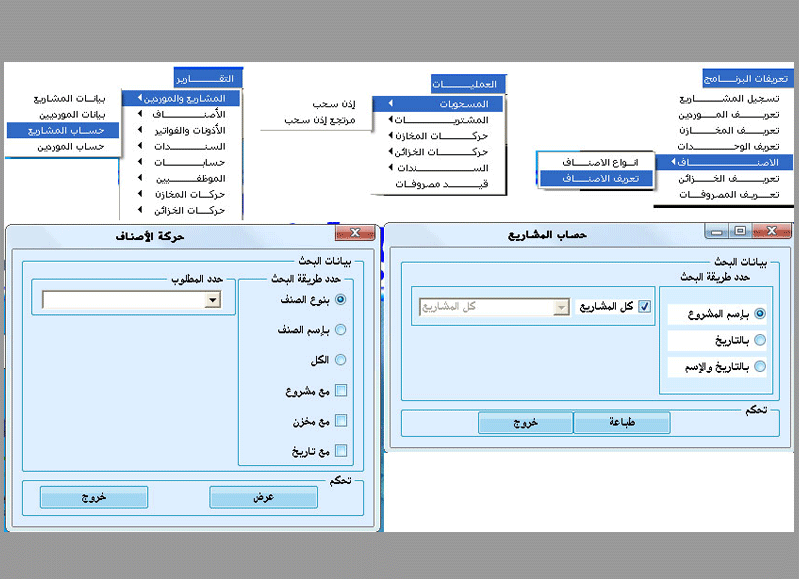Viewport: 799px width, 579px height.
Task: Select الأصناف entry in reports menu
Action: [x=181, y=114]
